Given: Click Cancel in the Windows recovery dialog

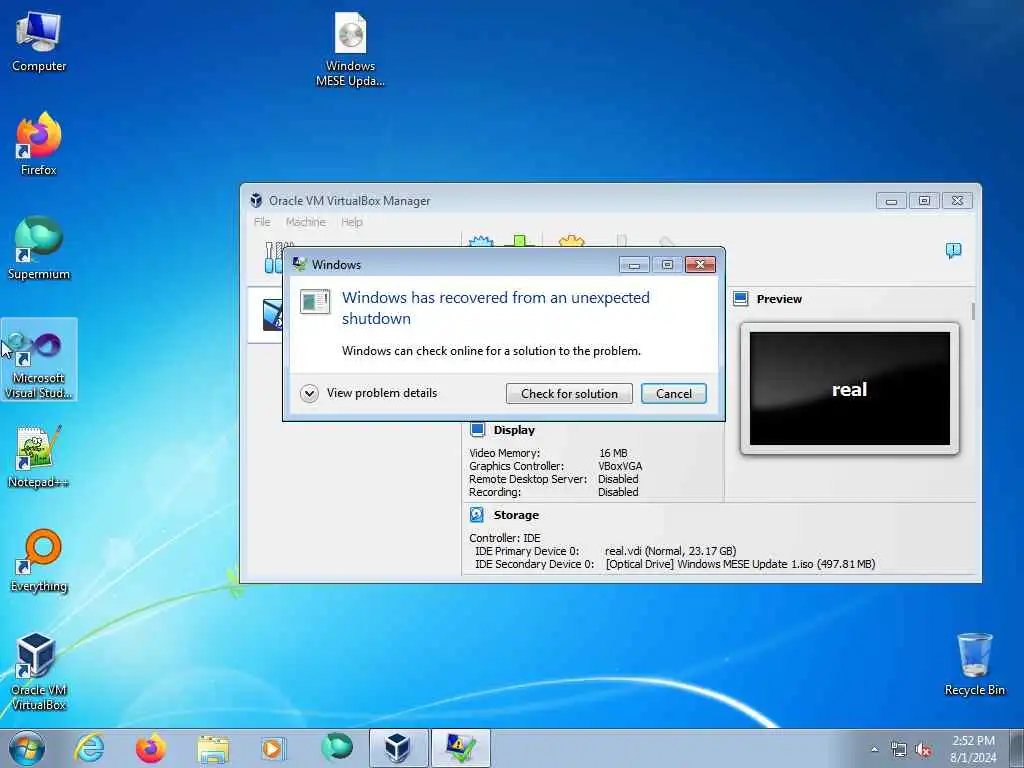Looking at the screenshot, I should click(x=673, y=394).
